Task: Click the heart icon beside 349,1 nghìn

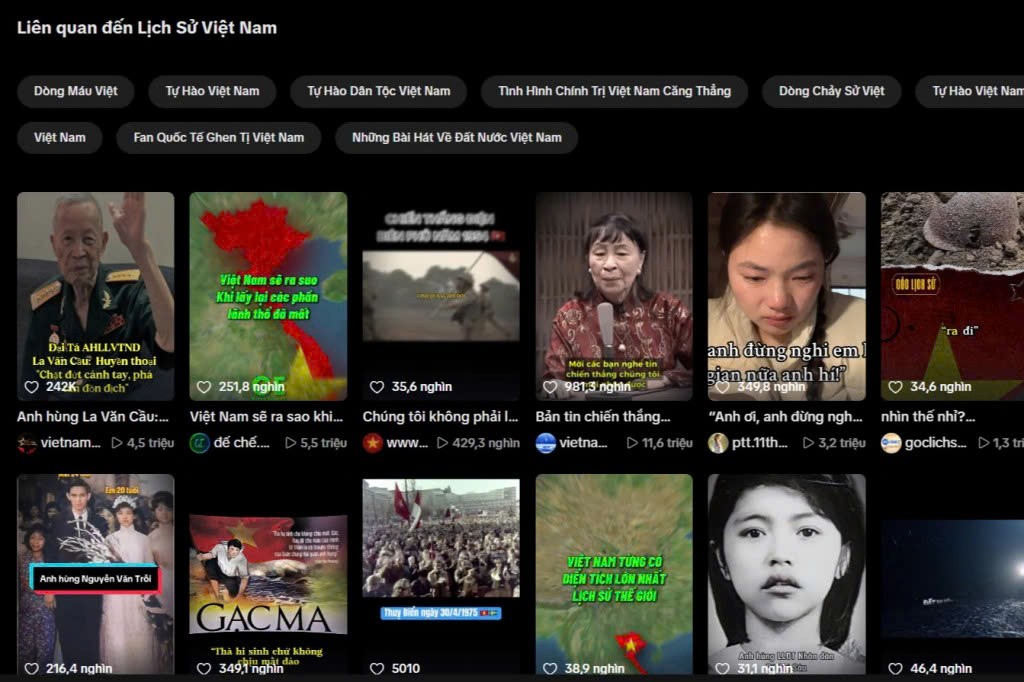Action: coord(204,668)
